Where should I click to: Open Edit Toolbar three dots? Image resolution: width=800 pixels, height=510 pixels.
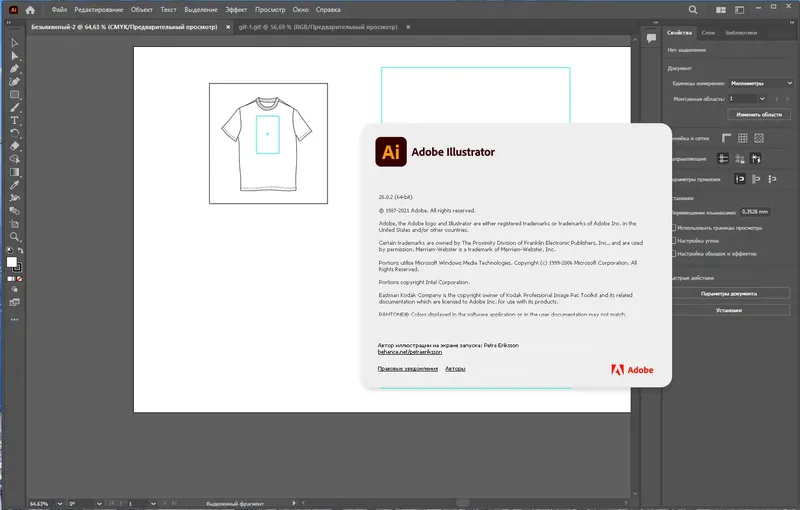point(14,320)
